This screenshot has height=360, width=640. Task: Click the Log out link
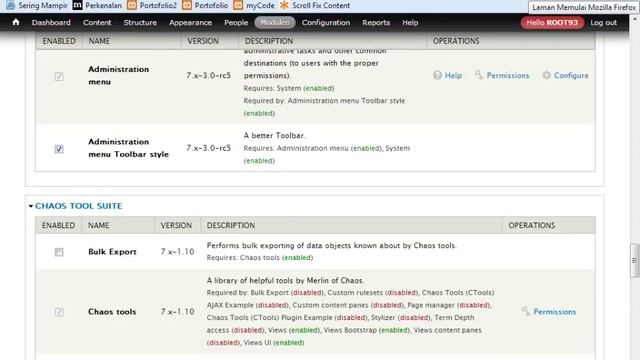603,22
